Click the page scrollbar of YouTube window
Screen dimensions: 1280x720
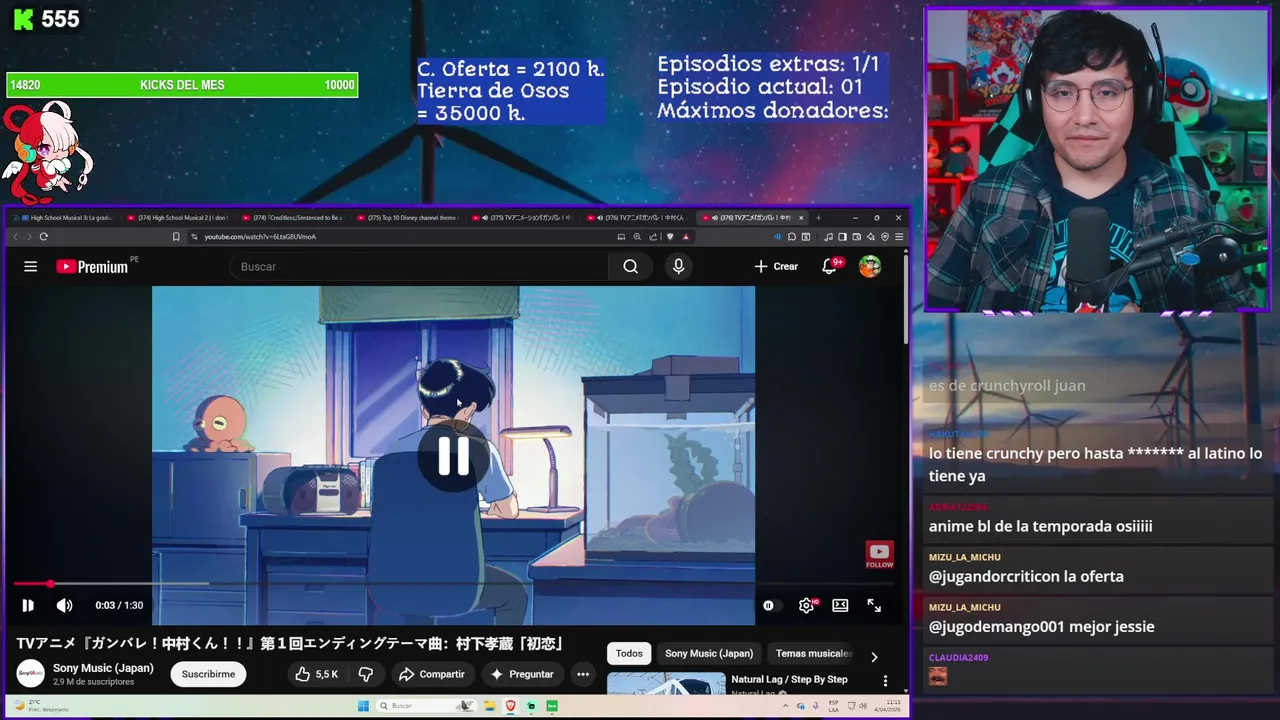906,300
